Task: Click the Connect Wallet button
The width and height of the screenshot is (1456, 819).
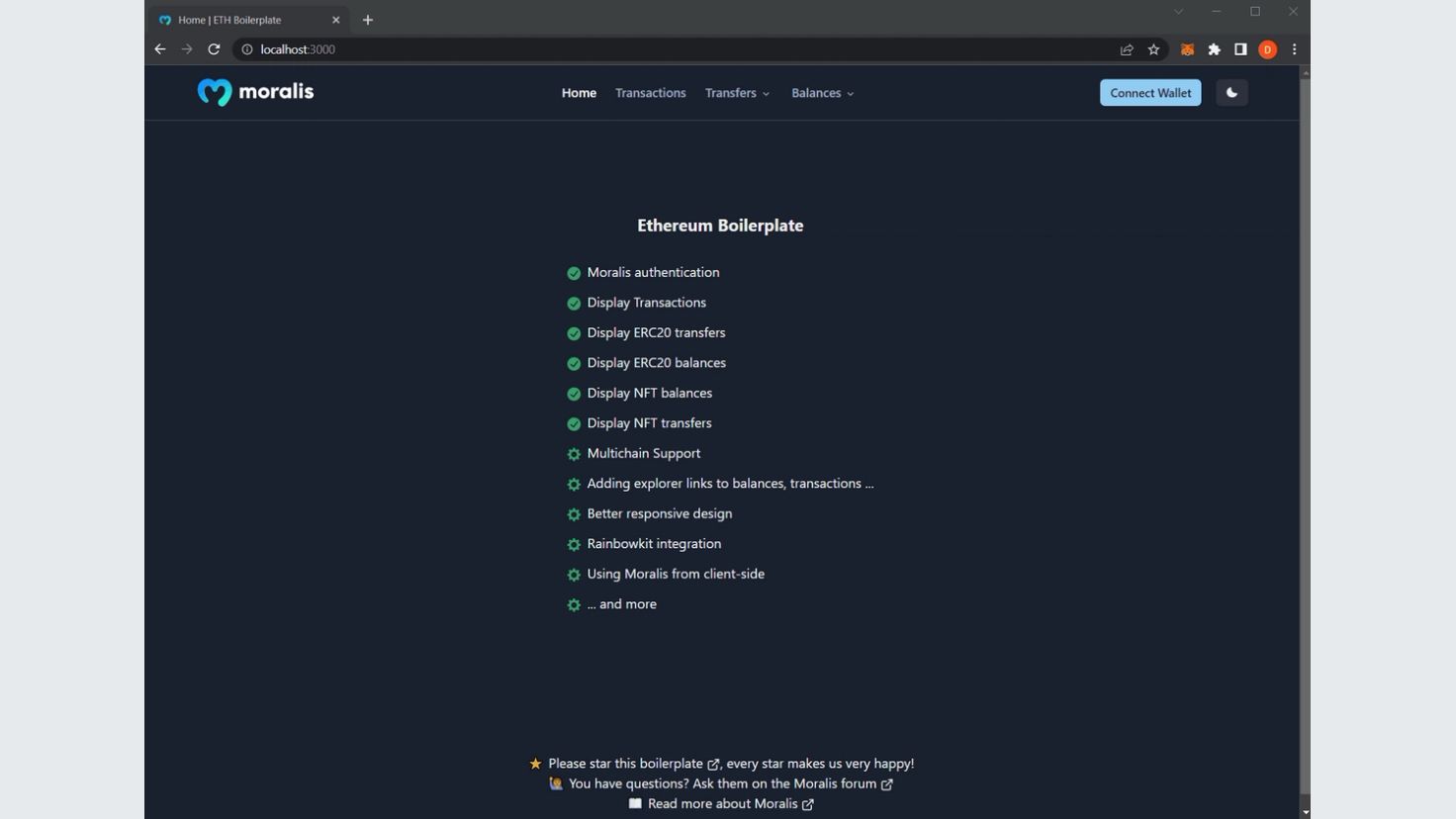Action: coord(1150,93)
